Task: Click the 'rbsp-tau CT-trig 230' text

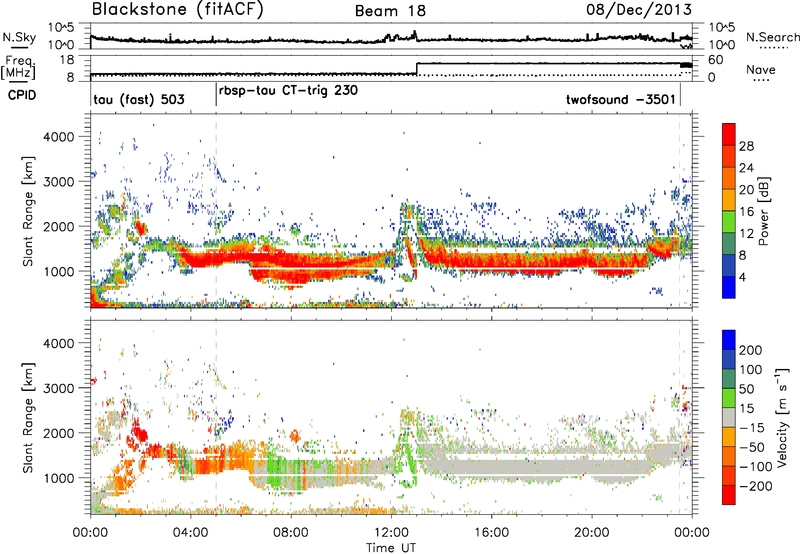Action: coord(288,91)
